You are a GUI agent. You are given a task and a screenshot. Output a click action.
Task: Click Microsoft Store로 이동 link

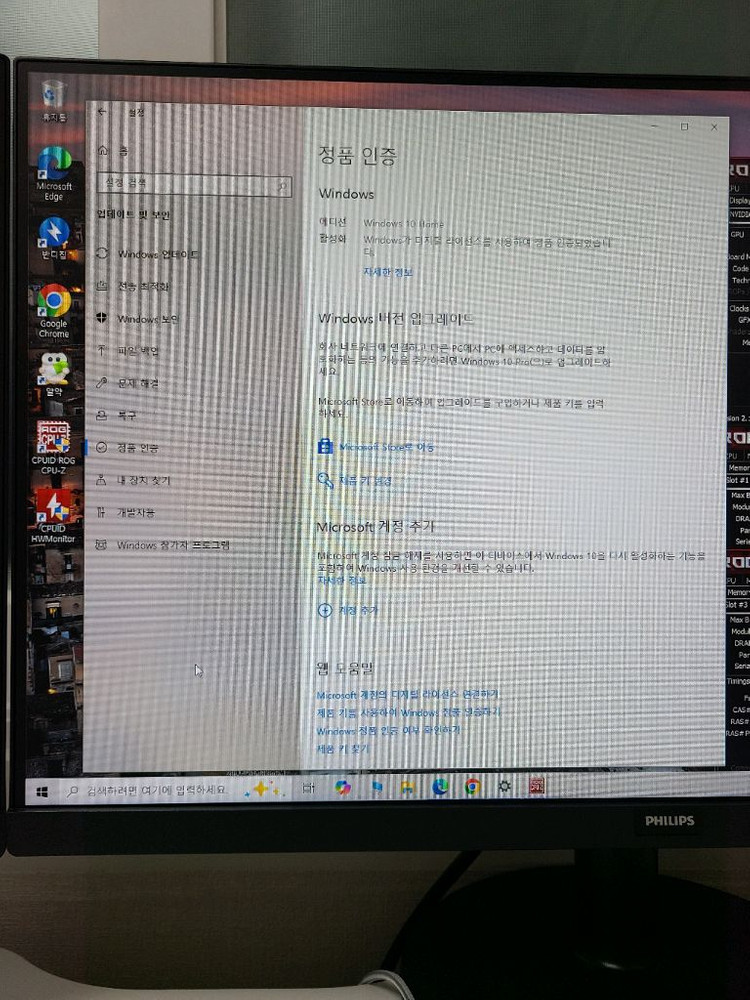point(376,447)
